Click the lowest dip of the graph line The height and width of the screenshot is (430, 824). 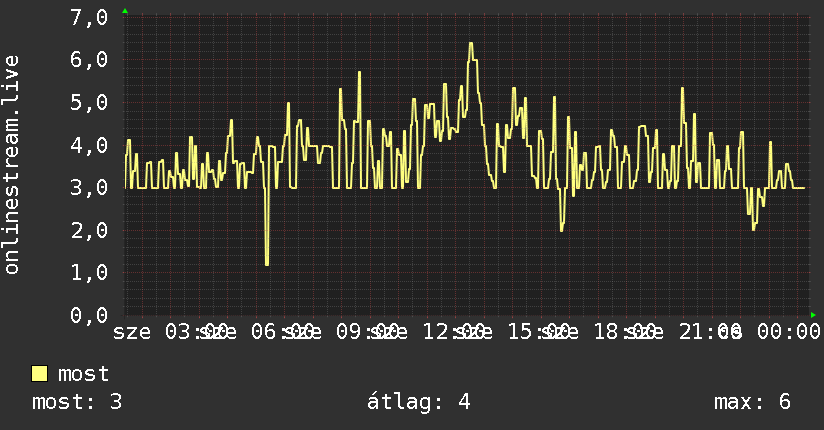(x=267, y=264)
